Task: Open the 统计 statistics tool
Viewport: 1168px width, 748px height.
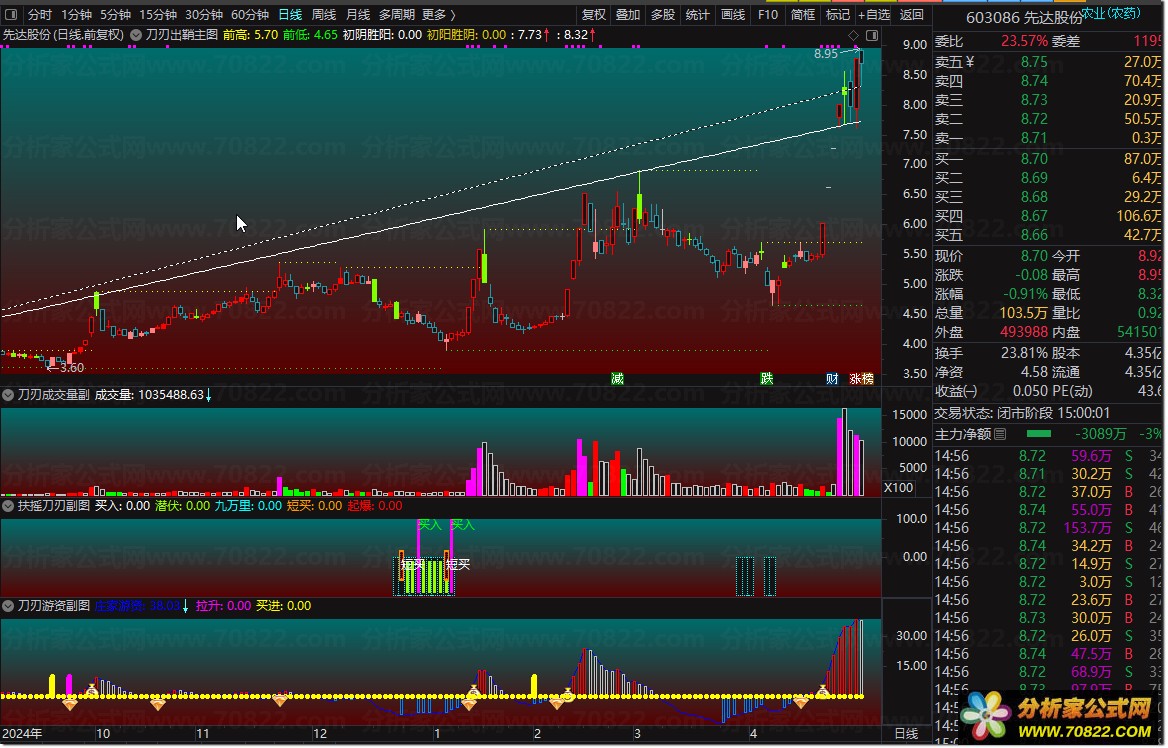Action: click(697, 14)
